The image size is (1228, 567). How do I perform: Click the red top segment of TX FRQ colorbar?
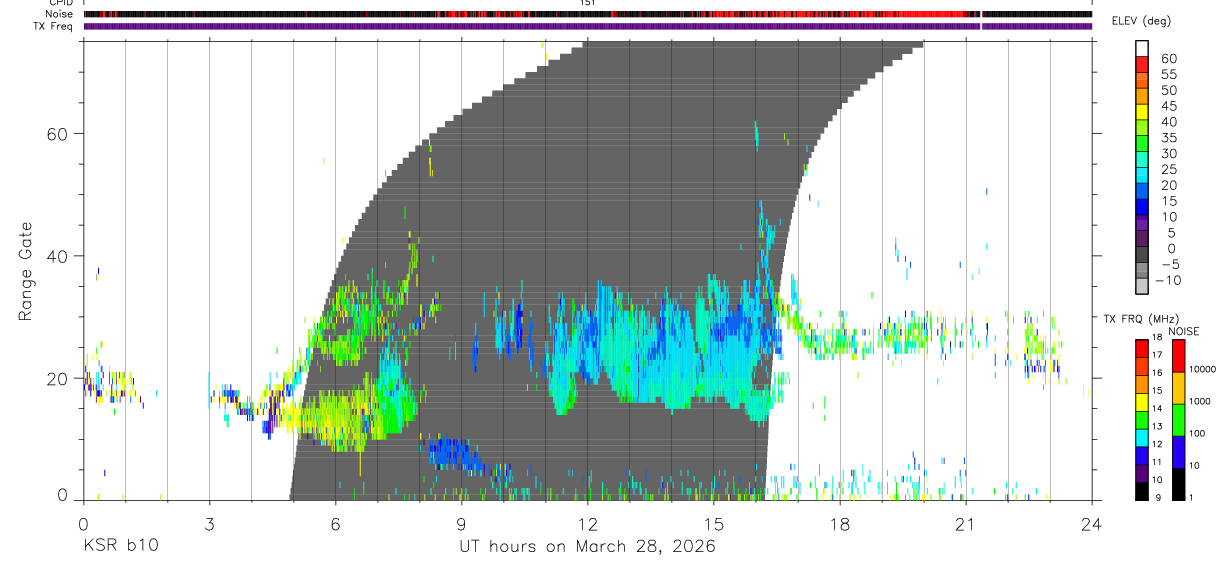[x=1141, y=349]
